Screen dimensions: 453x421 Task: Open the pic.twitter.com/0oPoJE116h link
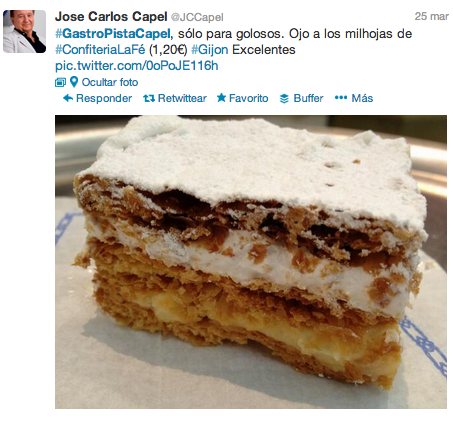(x=137, y=66)
